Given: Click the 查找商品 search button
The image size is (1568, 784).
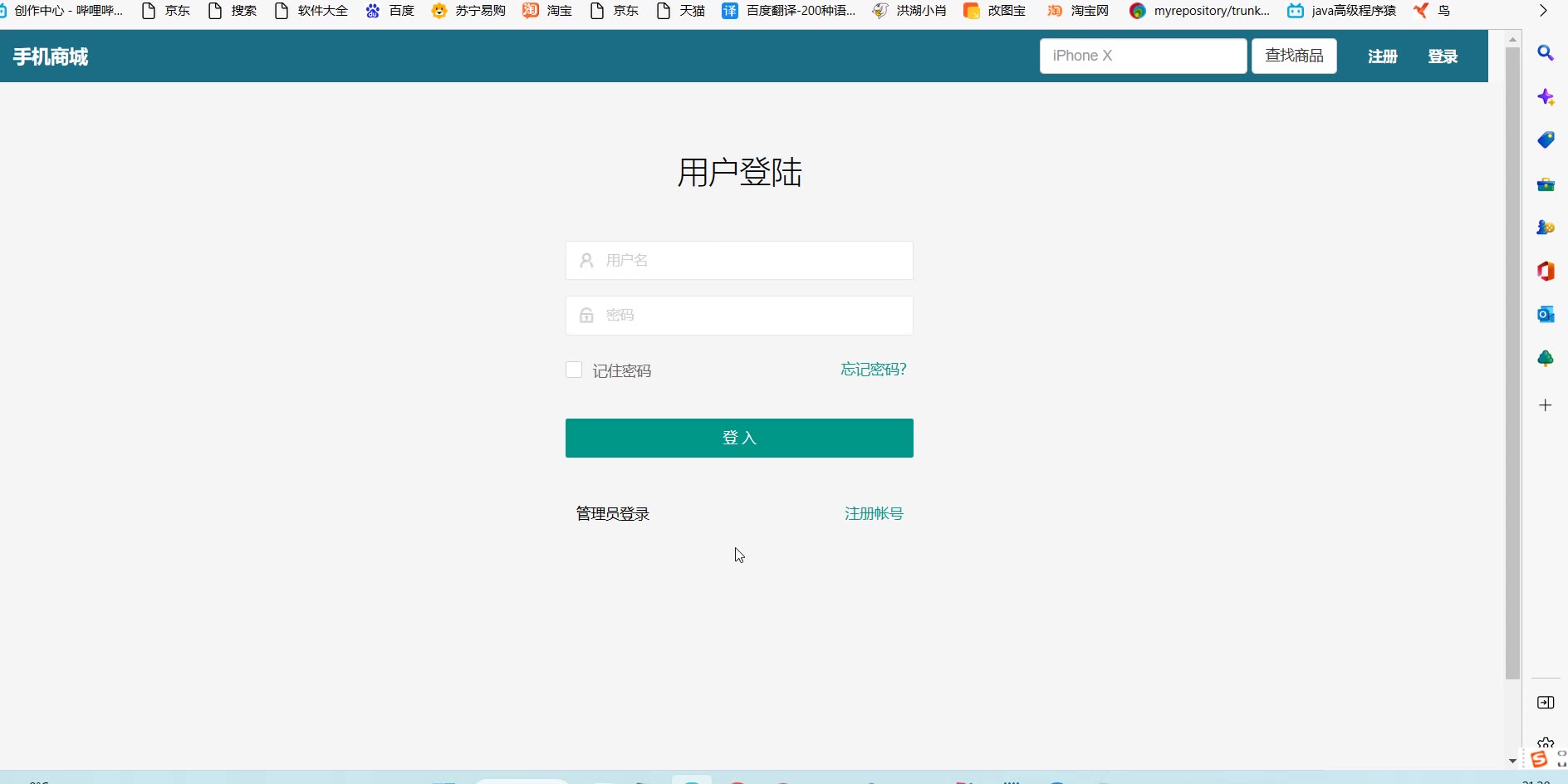Looking at the screenshot, I should [x=1294, y=56].
